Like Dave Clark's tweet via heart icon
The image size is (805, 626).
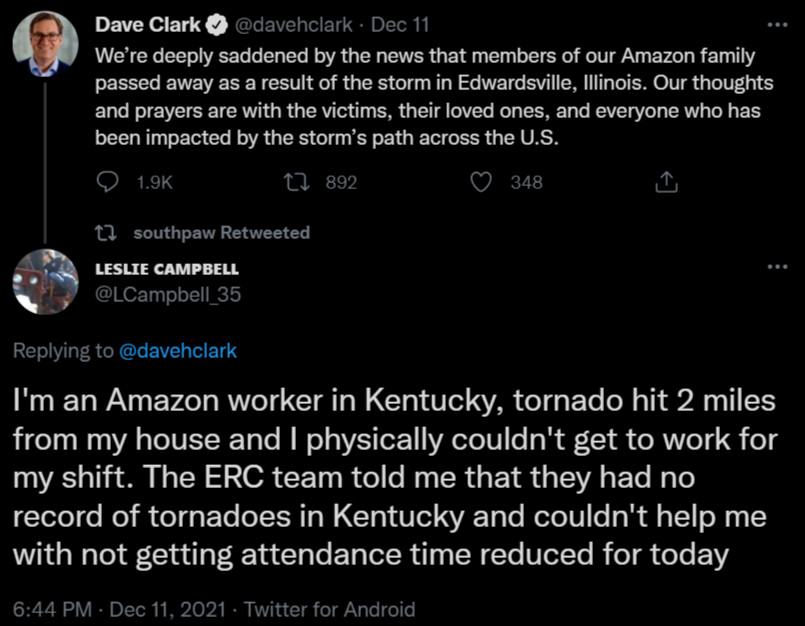tap(481, 182)
